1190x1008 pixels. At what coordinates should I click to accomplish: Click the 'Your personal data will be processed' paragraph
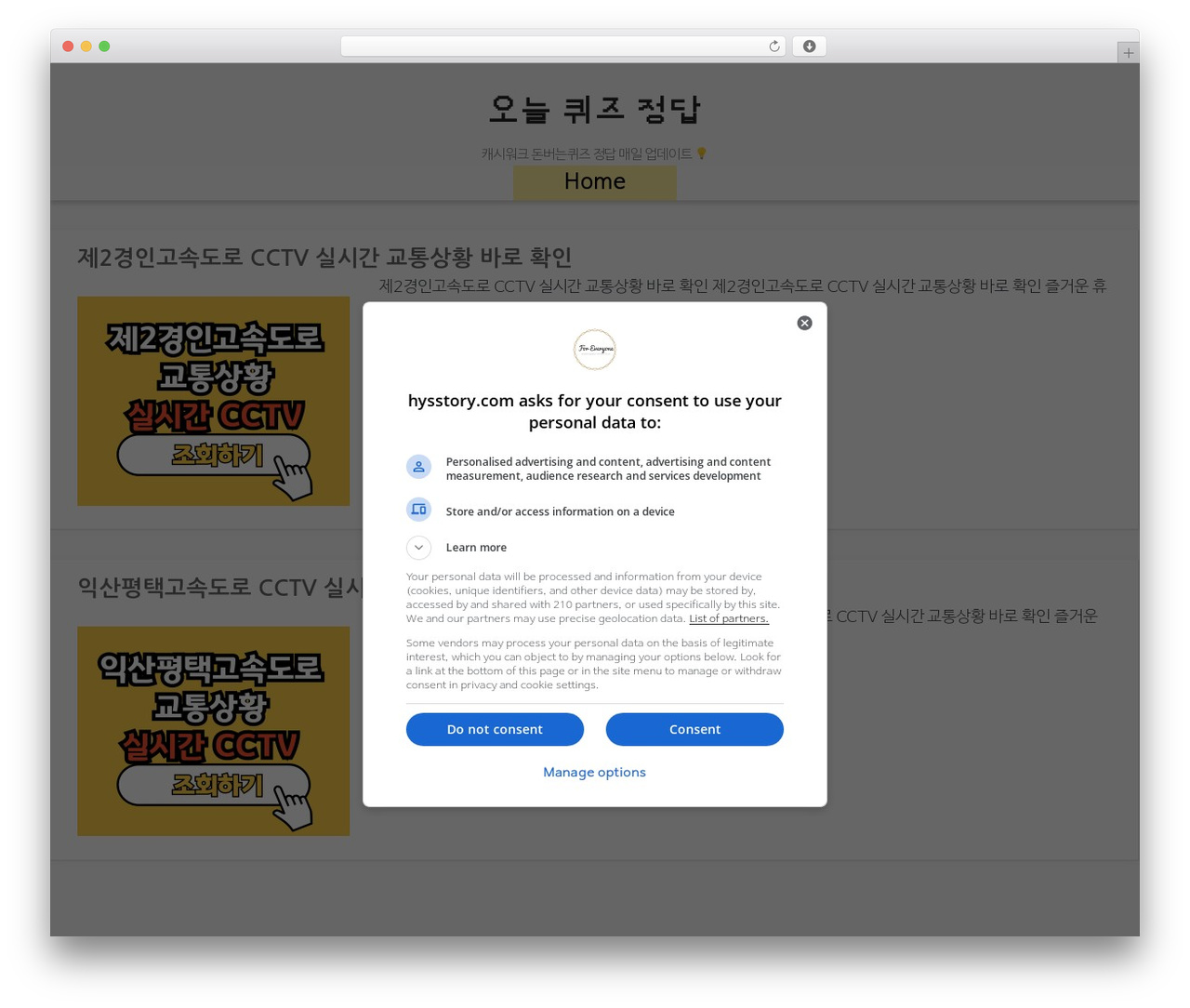593,597
